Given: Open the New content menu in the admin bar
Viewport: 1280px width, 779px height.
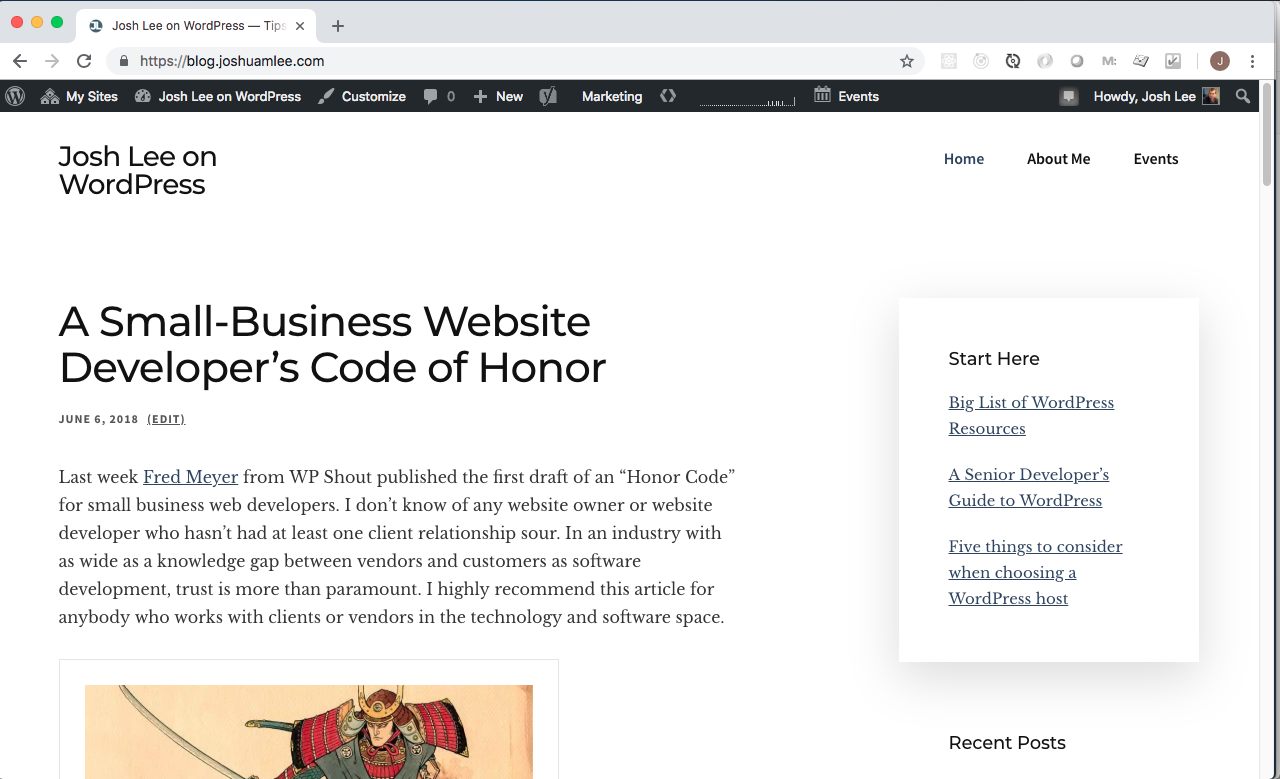Looking at the screenshot, I should pos(498,96).
